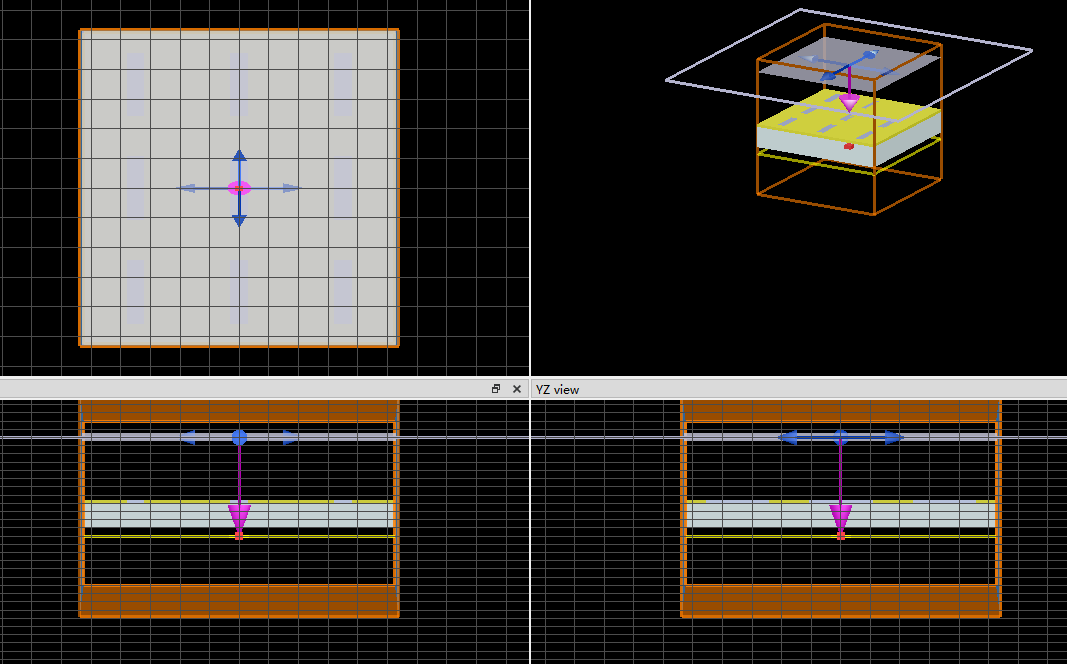Click the downward blue polarization arrowhead in XY view
Screen dimensions: 1067x664
(239, 220)
